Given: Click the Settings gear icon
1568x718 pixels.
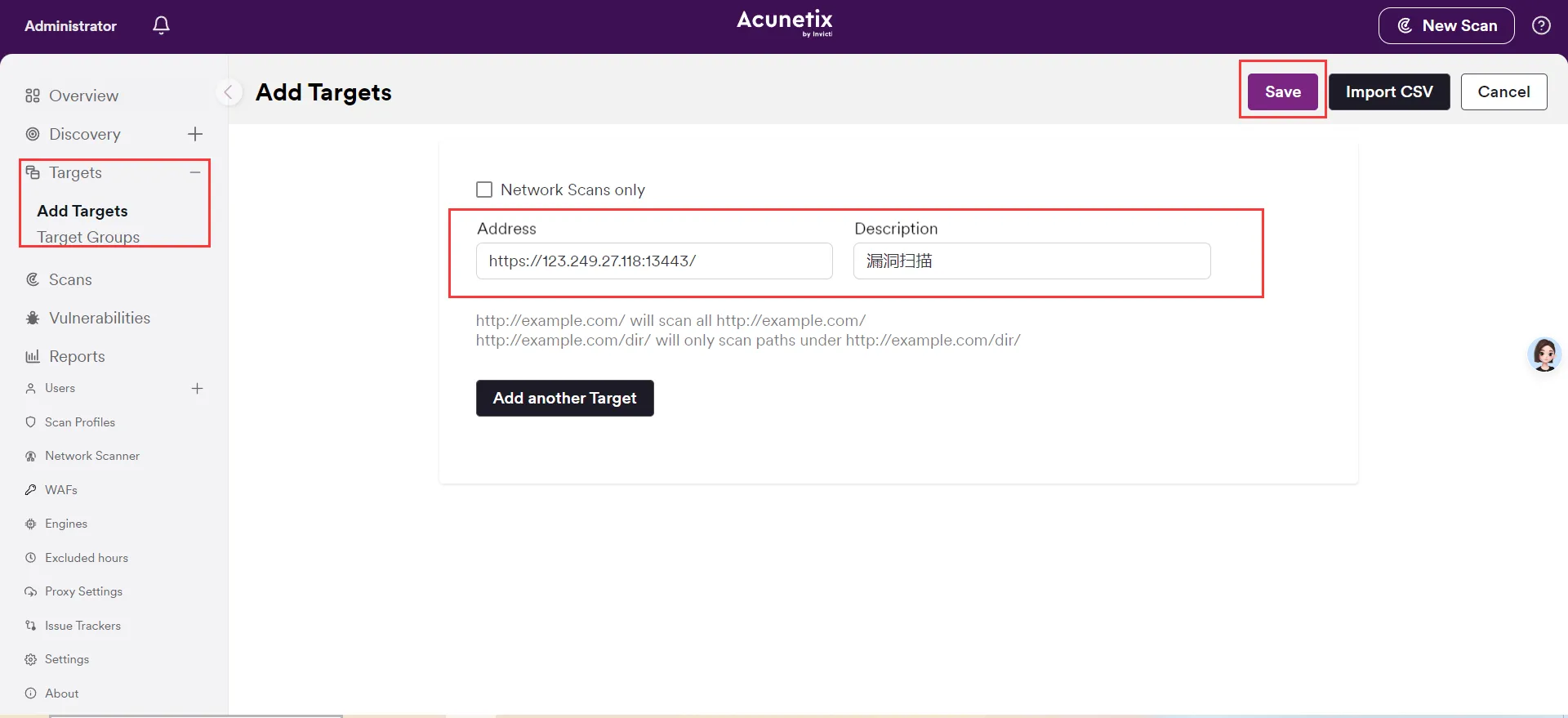Looking at the screenshot, I should click(x=31, y=659).
